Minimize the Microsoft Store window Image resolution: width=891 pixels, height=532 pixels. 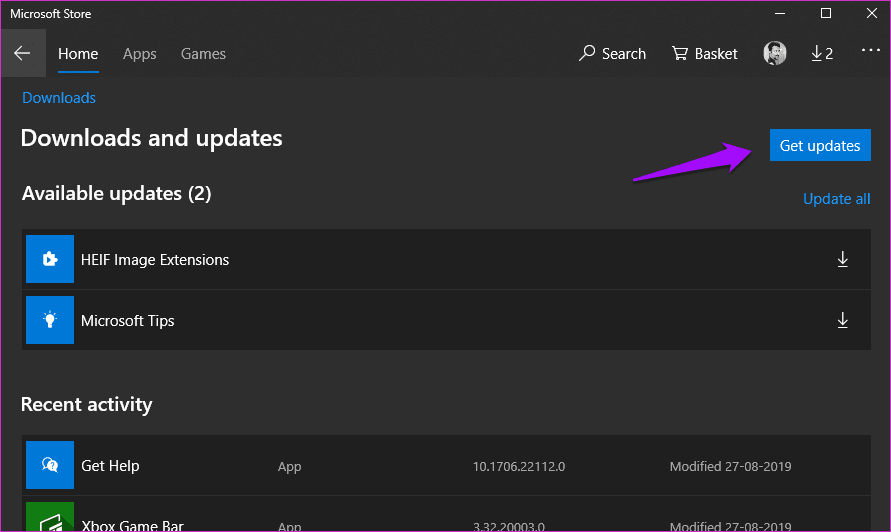780,13
